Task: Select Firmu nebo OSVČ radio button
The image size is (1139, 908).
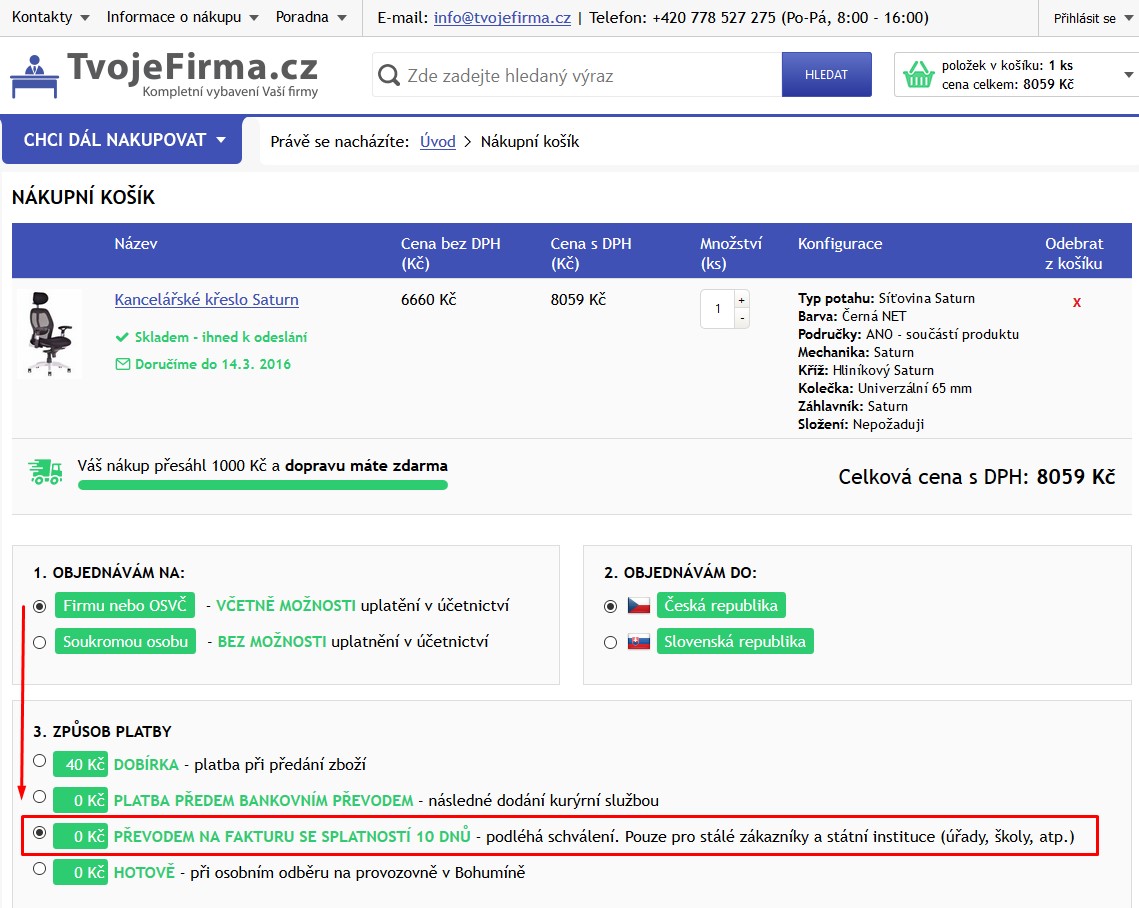Action: coord(40,606)
